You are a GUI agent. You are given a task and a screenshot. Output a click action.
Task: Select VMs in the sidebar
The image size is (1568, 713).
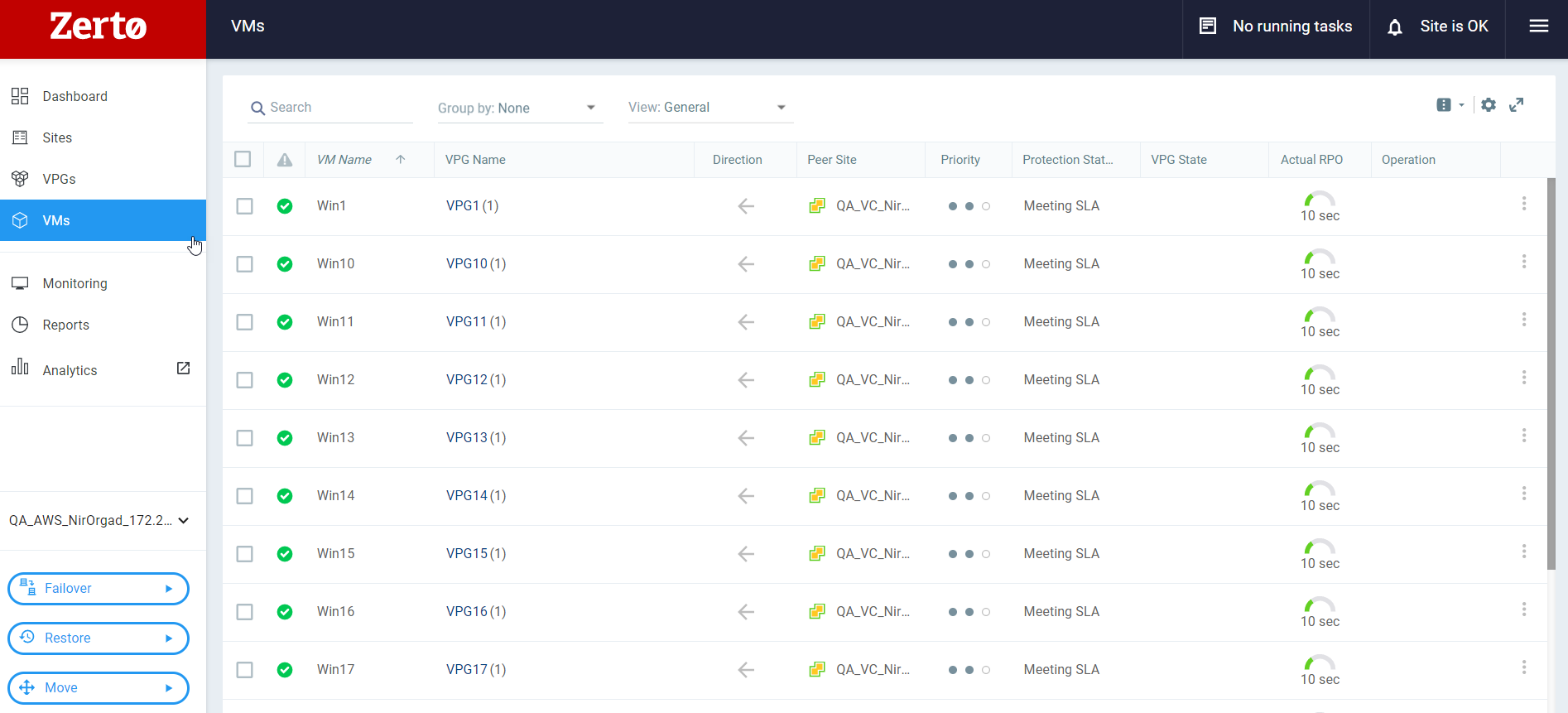click(103, 220)
